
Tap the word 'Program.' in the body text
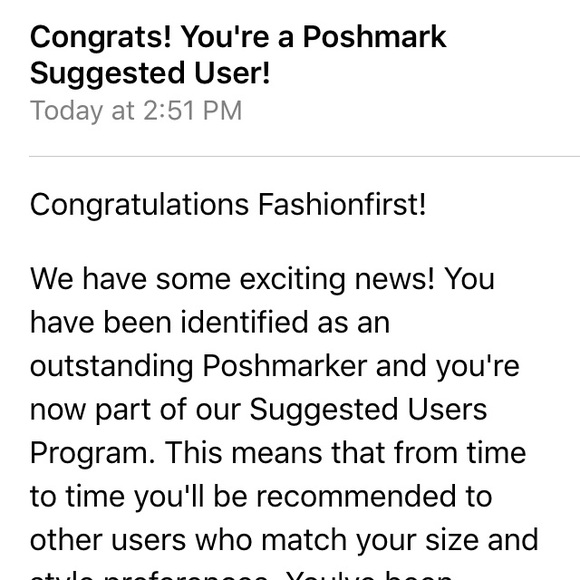coord(92,454)
